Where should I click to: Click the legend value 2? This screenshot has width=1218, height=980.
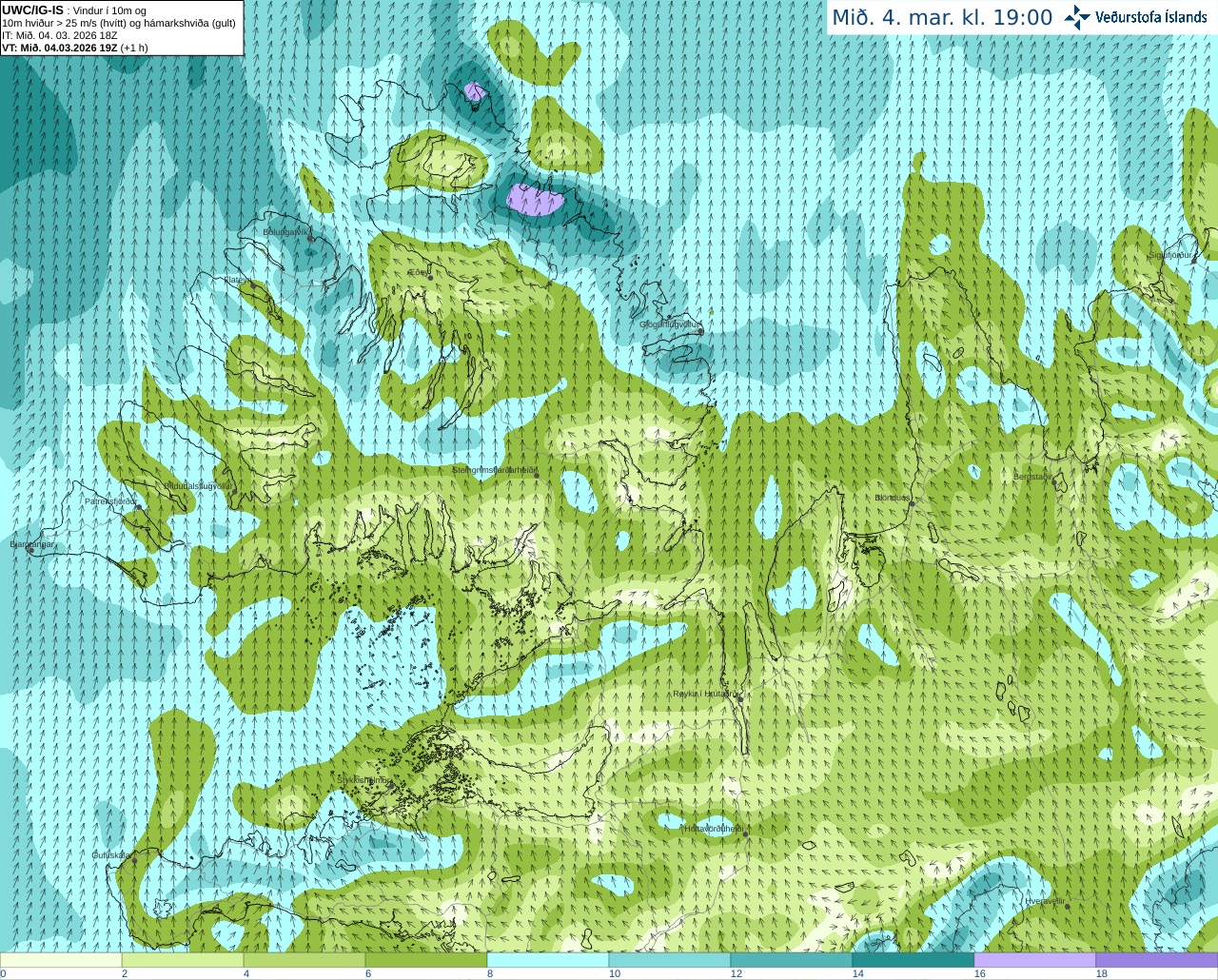[124, 973]
